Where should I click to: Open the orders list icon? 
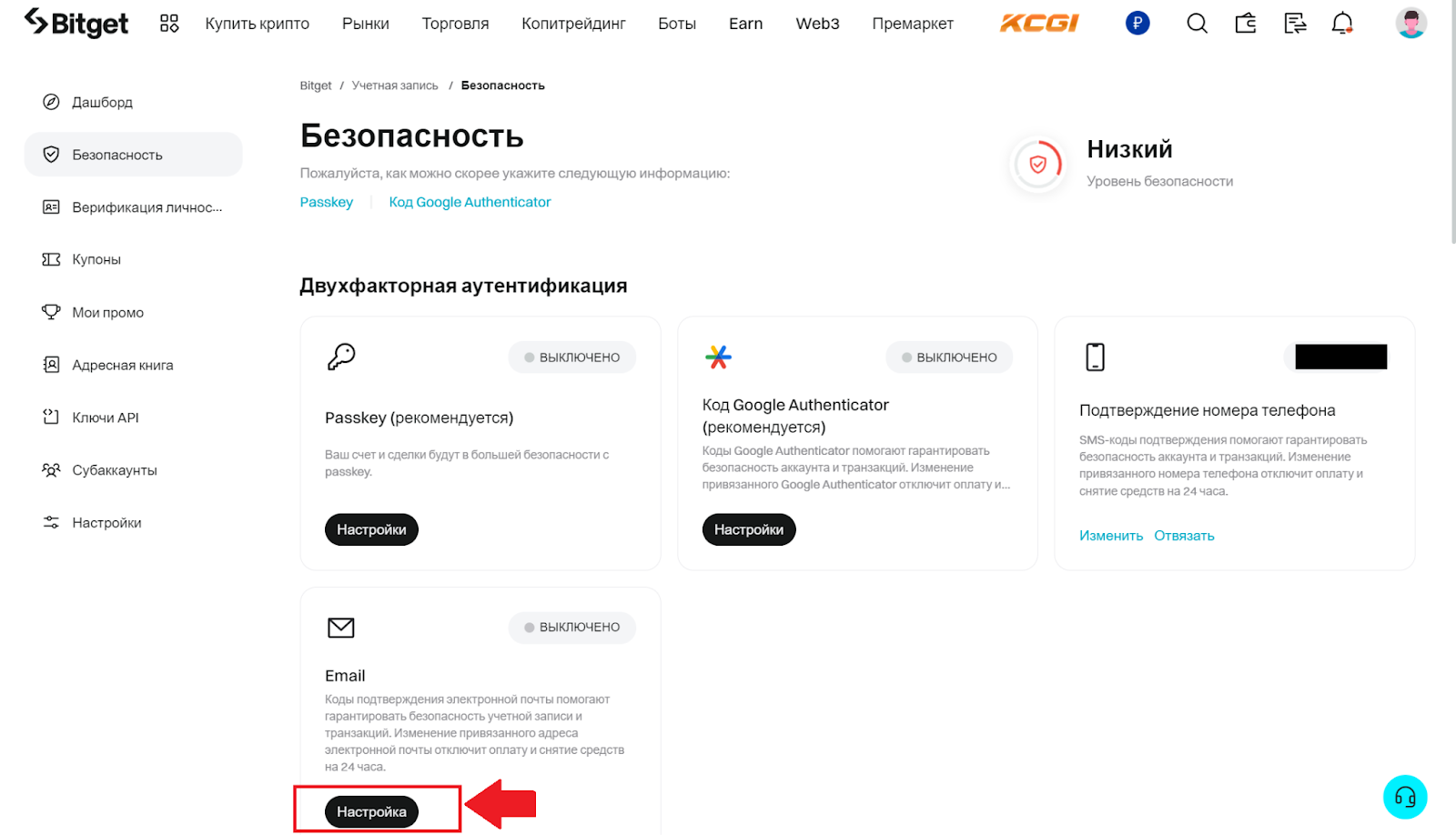[1294, 24]
